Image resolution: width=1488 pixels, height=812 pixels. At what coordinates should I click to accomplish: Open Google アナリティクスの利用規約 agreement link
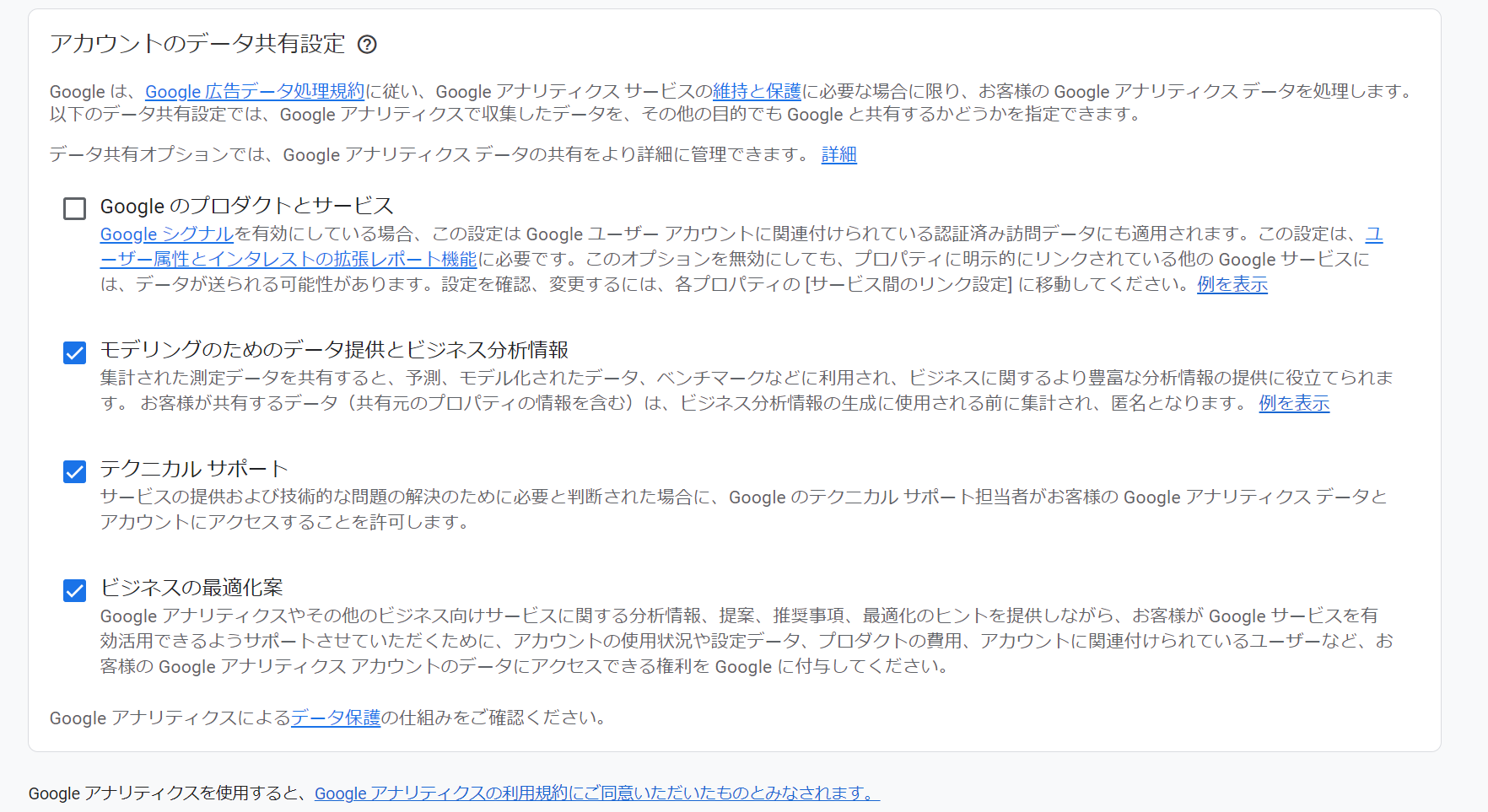click(x=597, y=793)
